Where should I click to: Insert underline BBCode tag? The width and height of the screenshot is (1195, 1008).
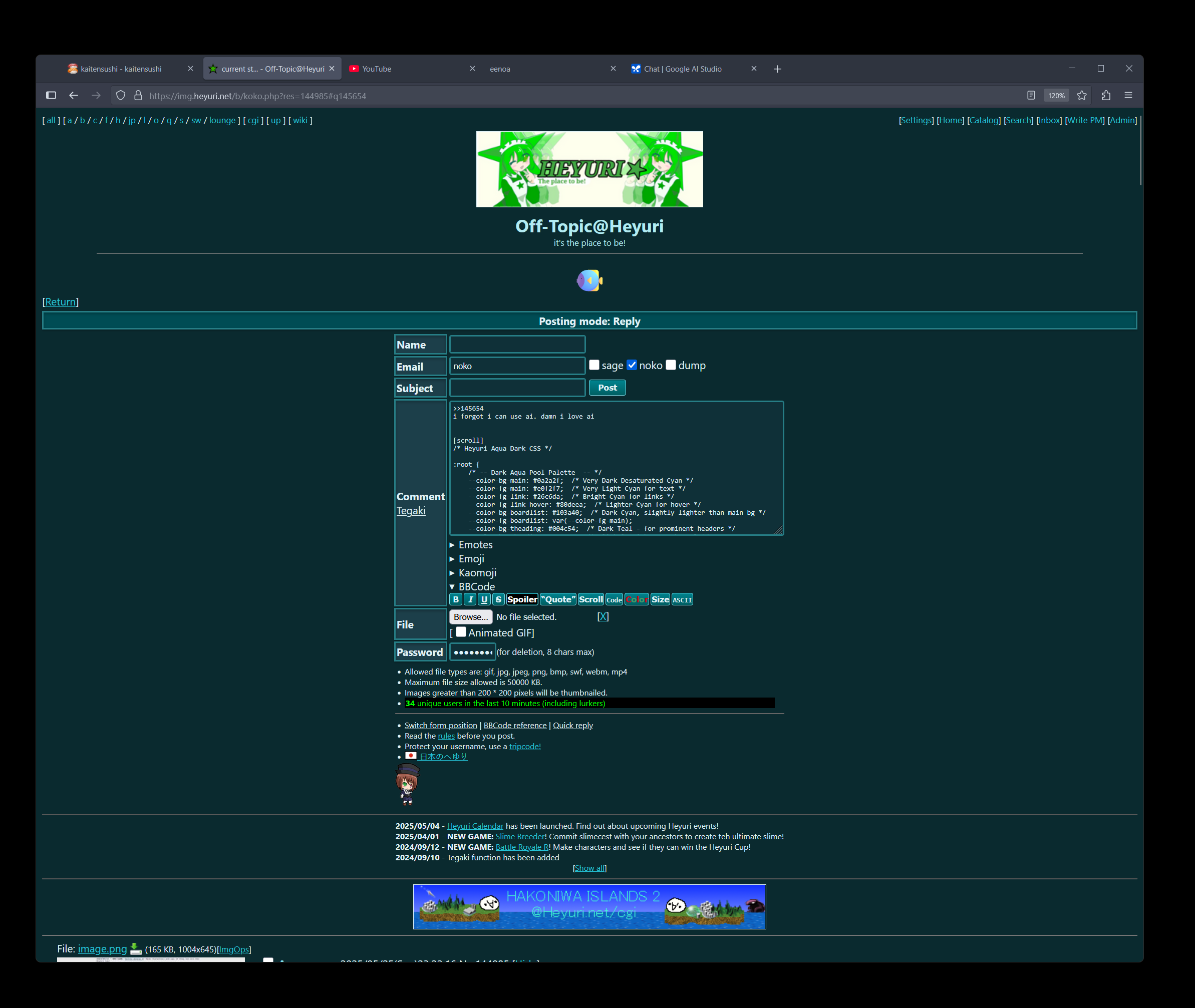(x=484, y=599)
